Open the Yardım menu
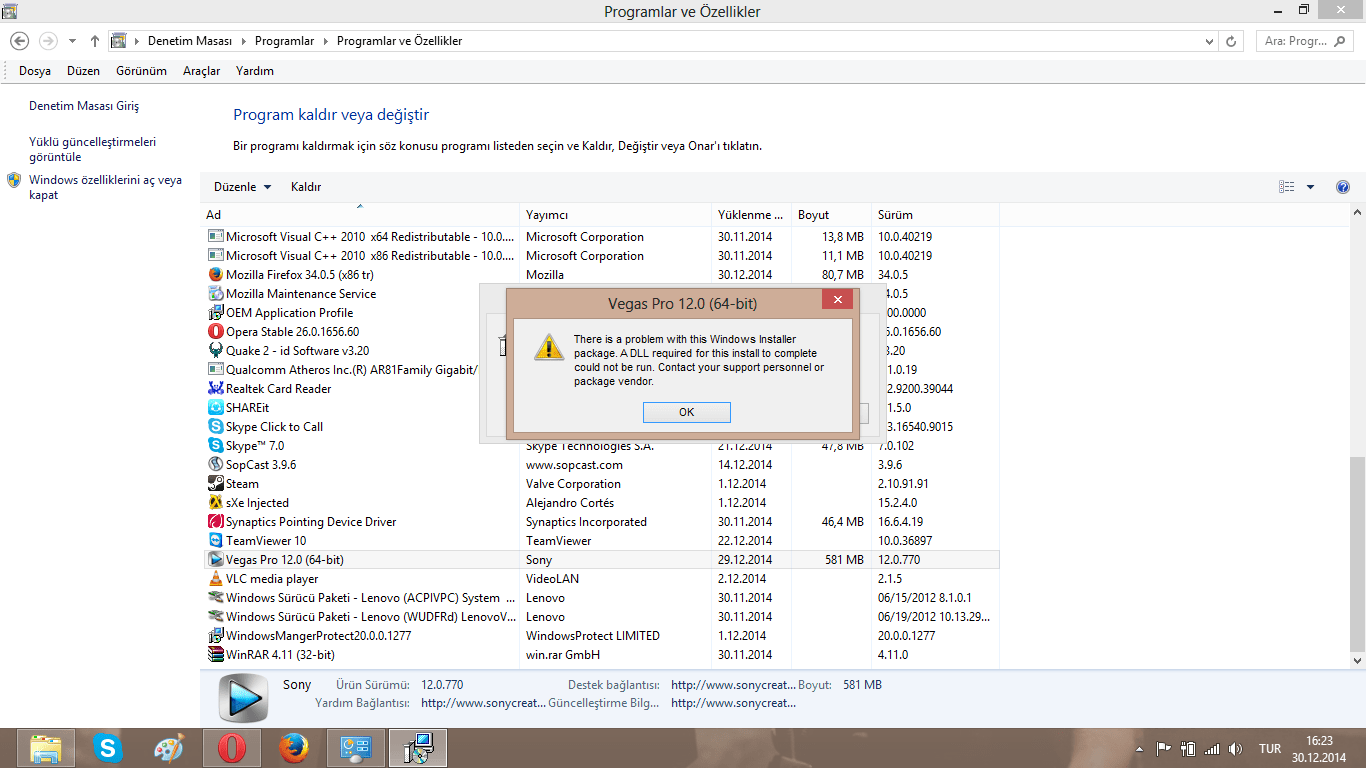 pos(255,71)
